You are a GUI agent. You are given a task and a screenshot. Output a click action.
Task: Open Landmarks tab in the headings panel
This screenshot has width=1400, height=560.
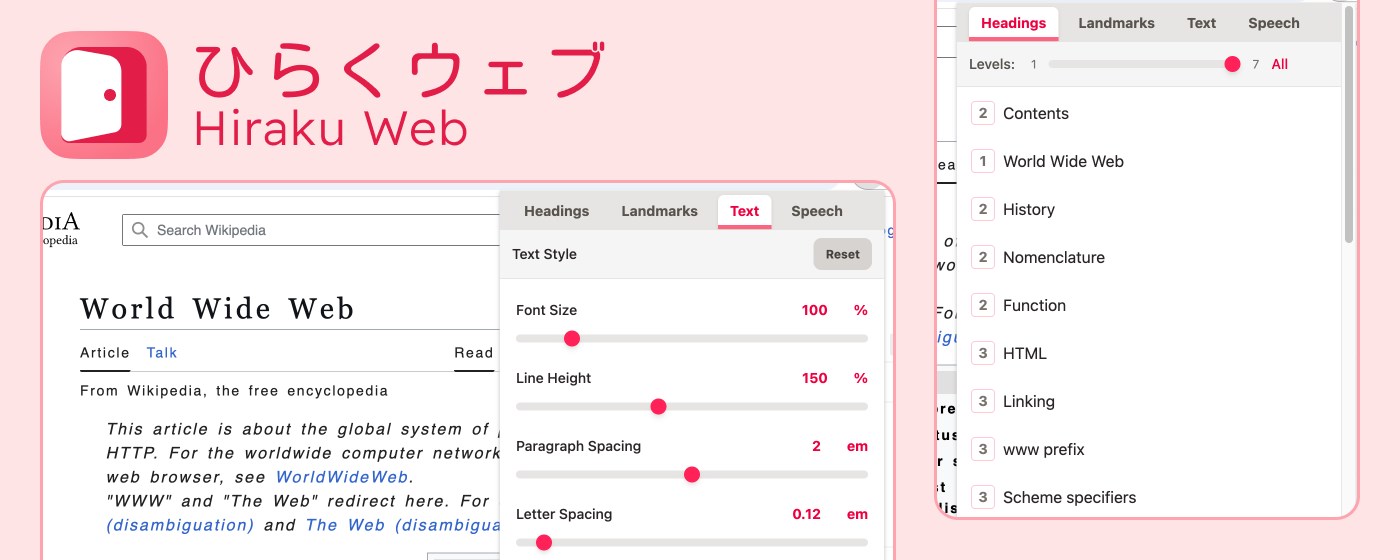(x=1117, y=23)
